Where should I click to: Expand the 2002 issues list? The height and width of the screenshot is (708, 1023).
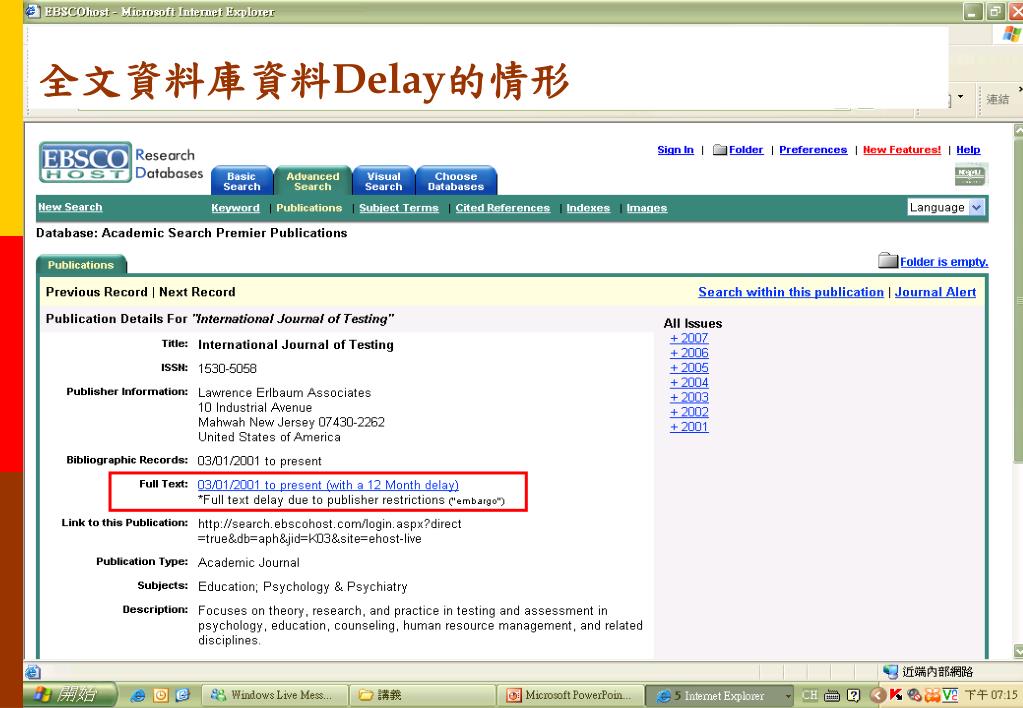pyautogui.click(x=689, y=412)
